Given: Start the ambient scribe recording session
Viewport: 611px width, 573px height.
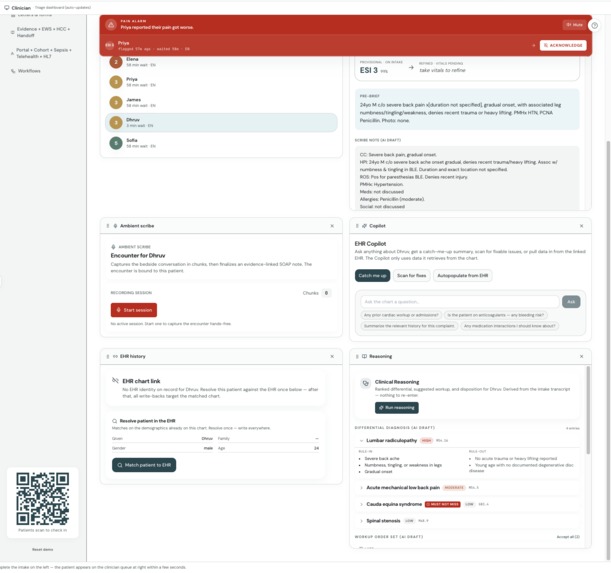Looking at the screenshot, I should pos(134,310).
